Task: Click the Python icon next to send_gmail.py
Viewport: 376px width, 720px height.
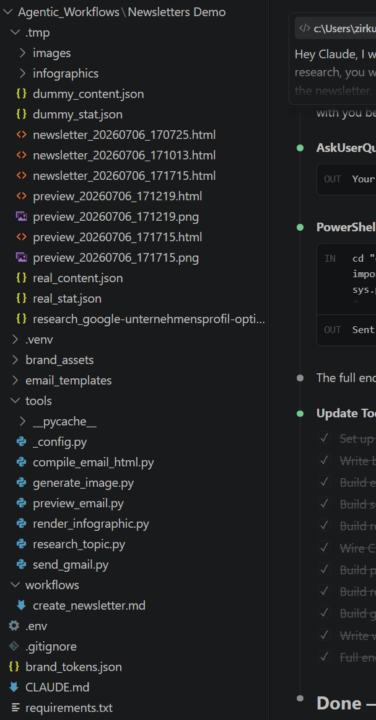Action: point(21,564)
